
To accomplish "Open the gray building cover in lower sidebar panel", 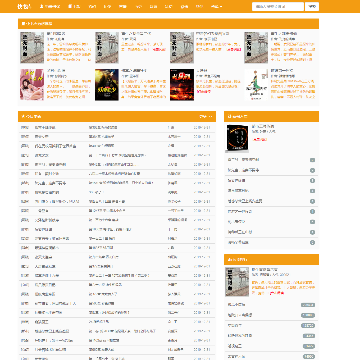I will point(237,282).
